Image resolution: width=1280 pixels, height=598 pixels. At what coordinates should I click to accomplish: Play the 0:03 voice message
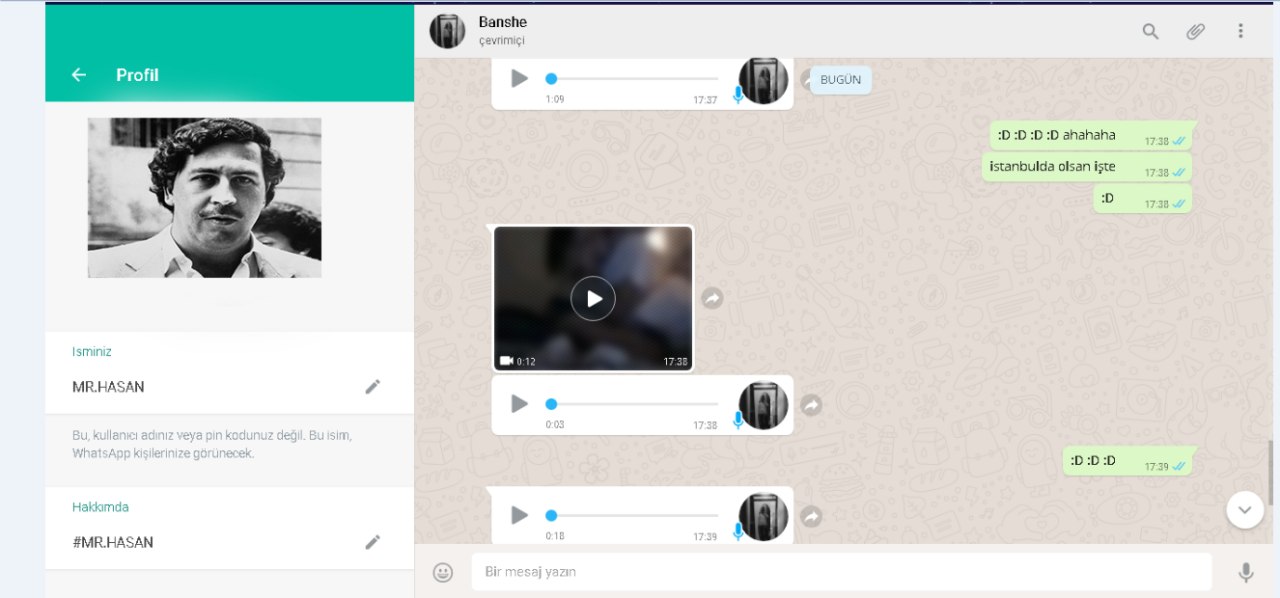tap(519, 404)
